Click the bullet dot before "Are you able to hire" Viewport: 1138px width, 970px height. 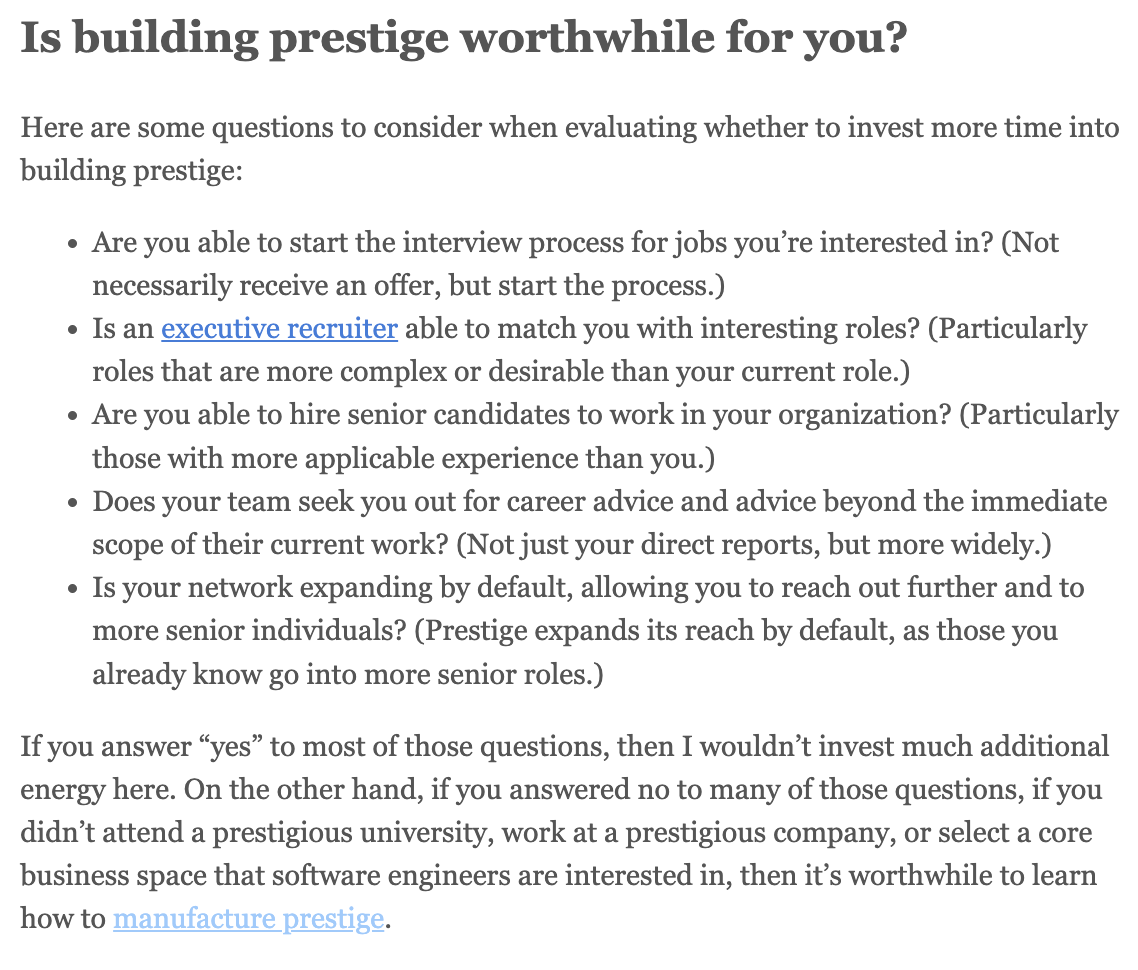pyautogui.click(x=72, y=416)
